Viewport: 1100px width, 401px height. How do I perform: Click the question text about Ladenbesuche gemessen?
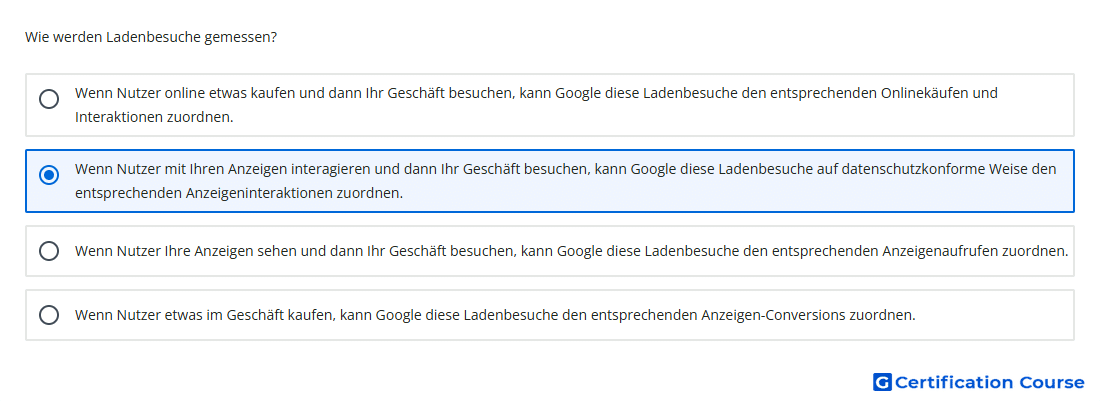[x=151, y=37]
